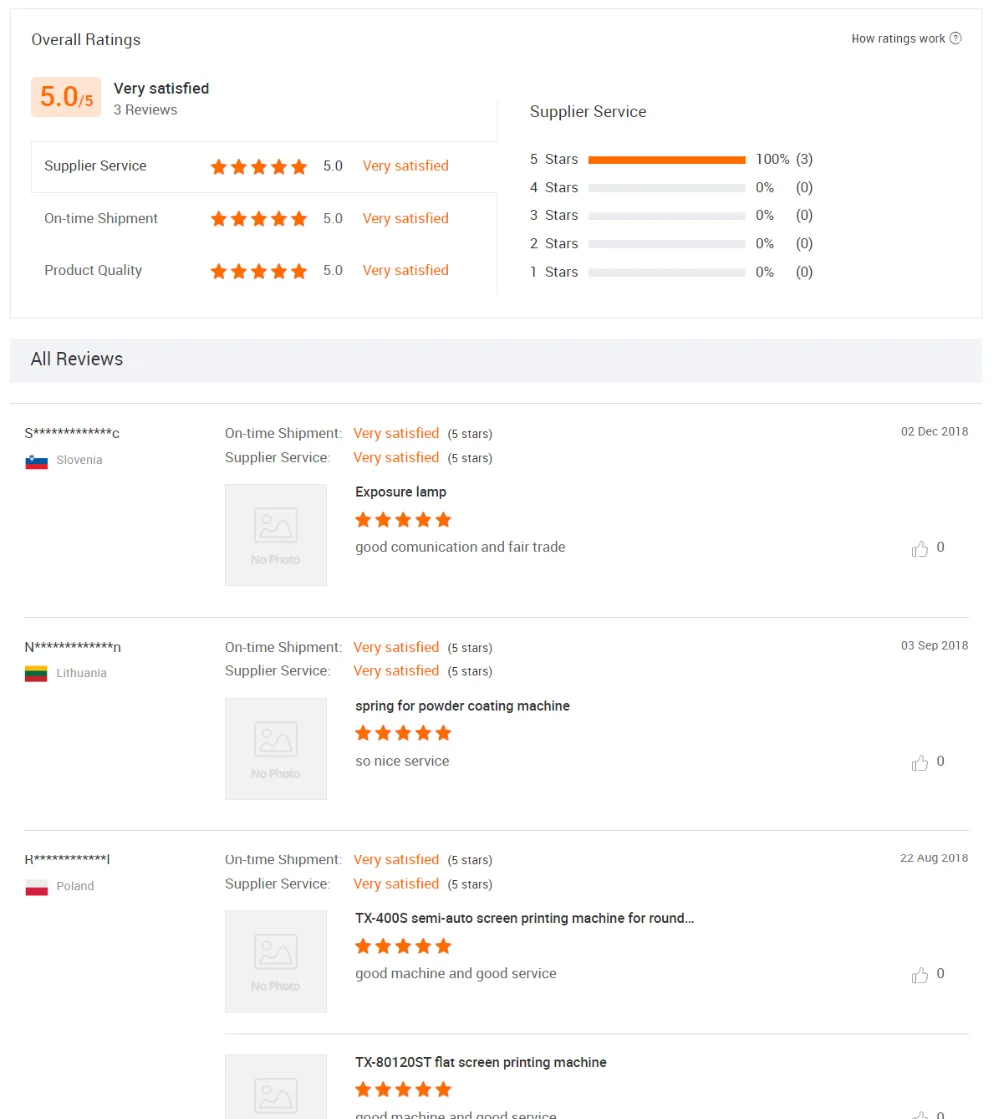This screenshot has height=1119, width=1000.
Task: Open the How ratings work link
Action: 898,39
